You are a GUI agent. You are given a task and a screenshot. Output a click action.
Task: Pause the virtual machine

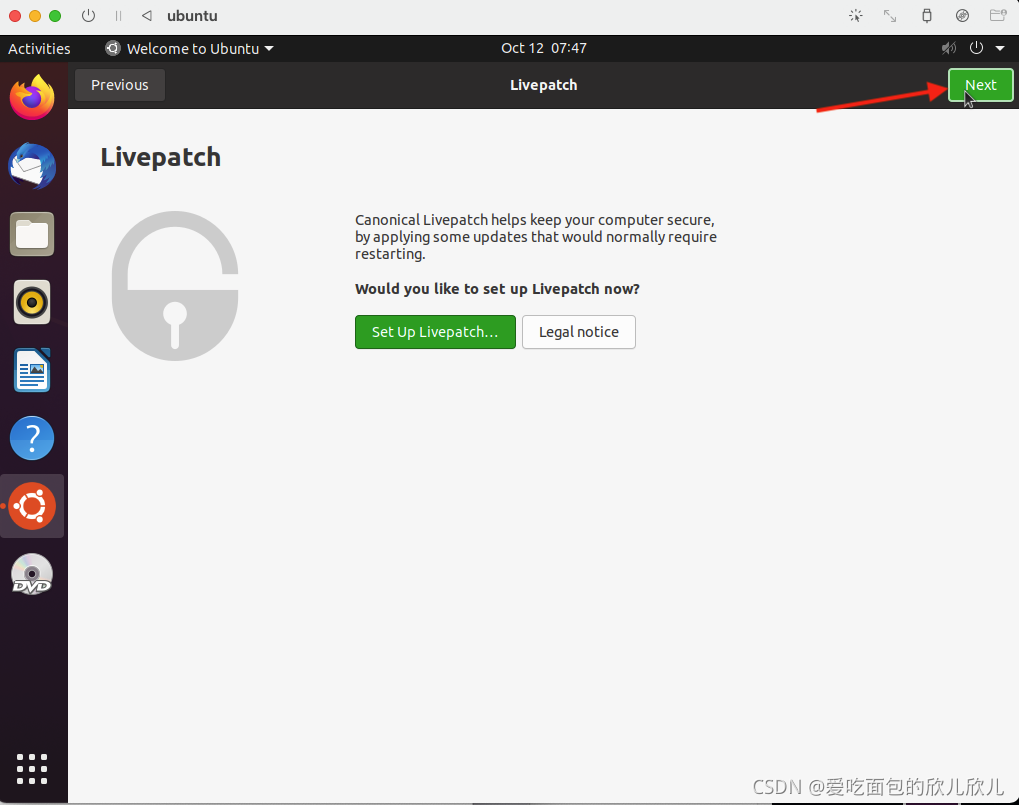coord(118,16)
